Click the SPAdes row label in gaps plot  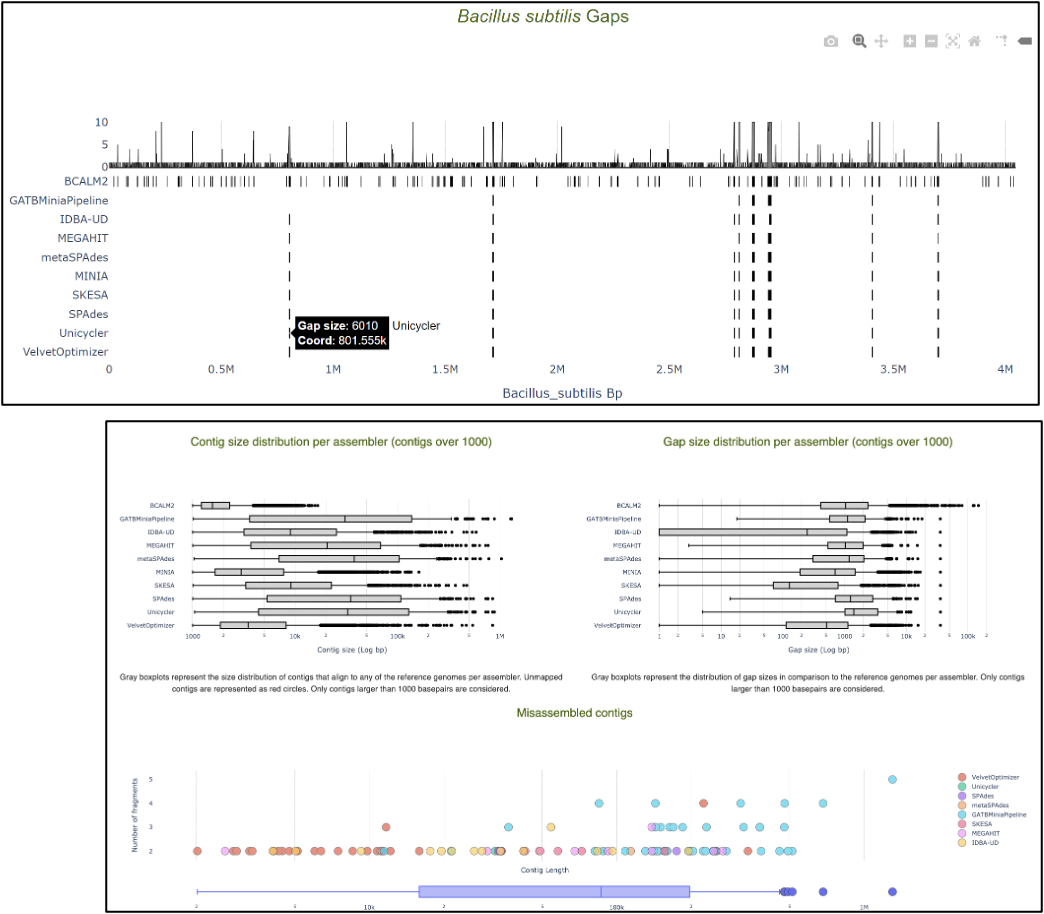coord(88,314)
